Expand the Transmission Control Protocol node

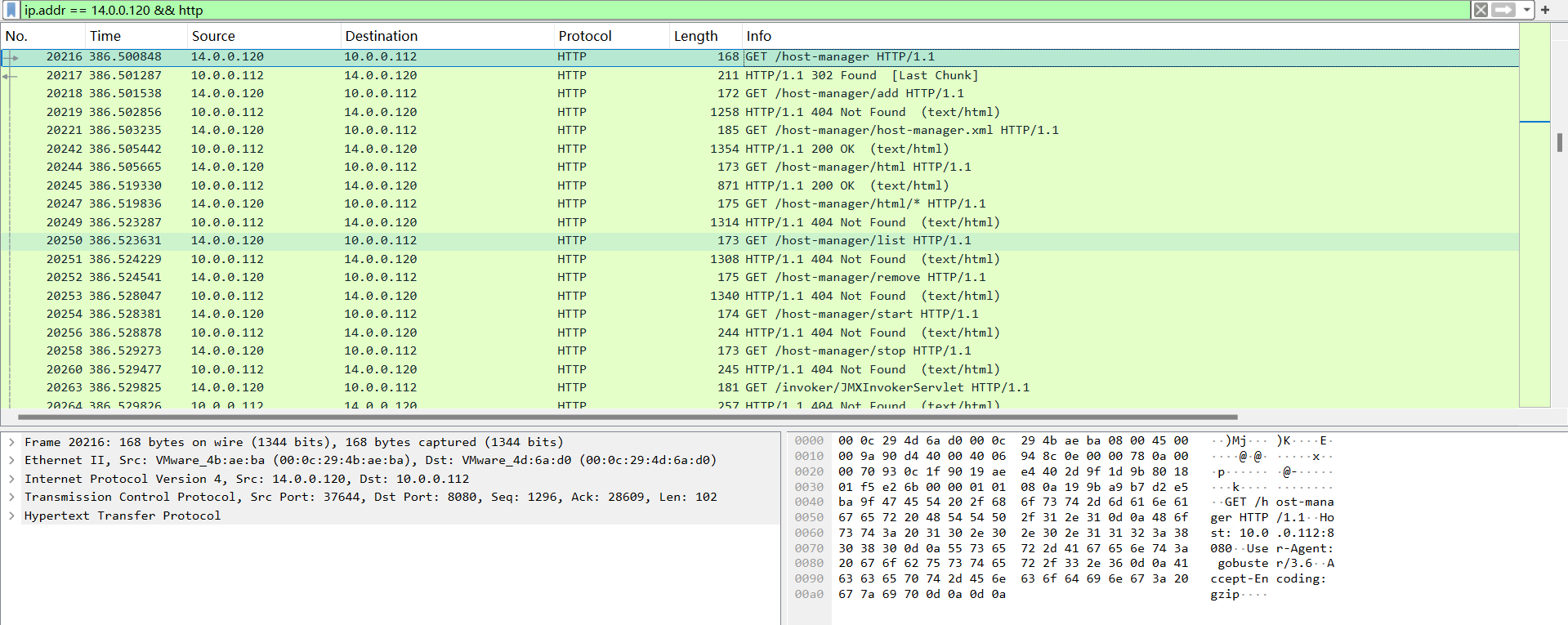pos(11,497)
